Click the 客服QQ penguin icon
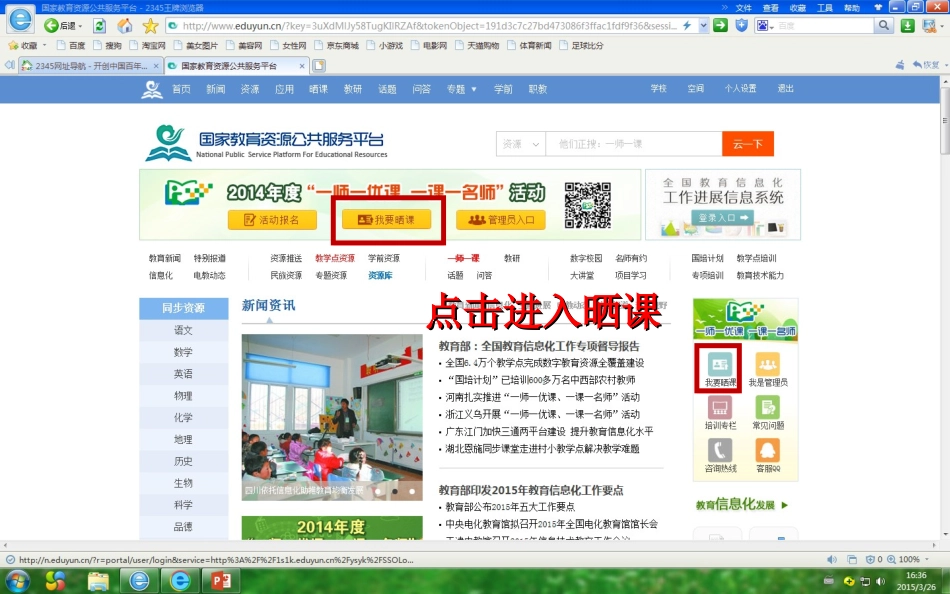Screen dimensions: 950x594 [x=767, y=453]
